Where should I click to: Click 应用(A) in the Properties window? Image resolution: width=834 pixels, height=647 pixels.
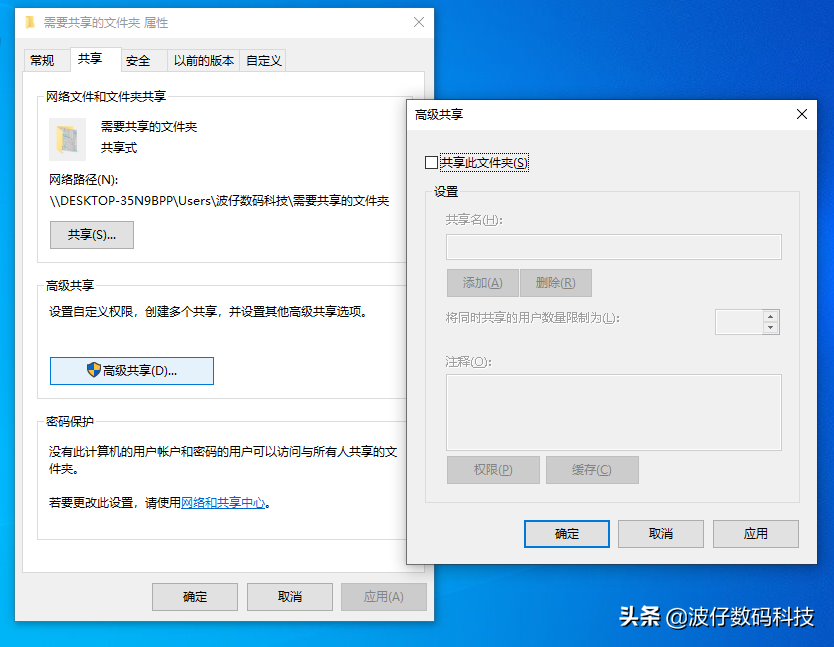tap(383, 597)
